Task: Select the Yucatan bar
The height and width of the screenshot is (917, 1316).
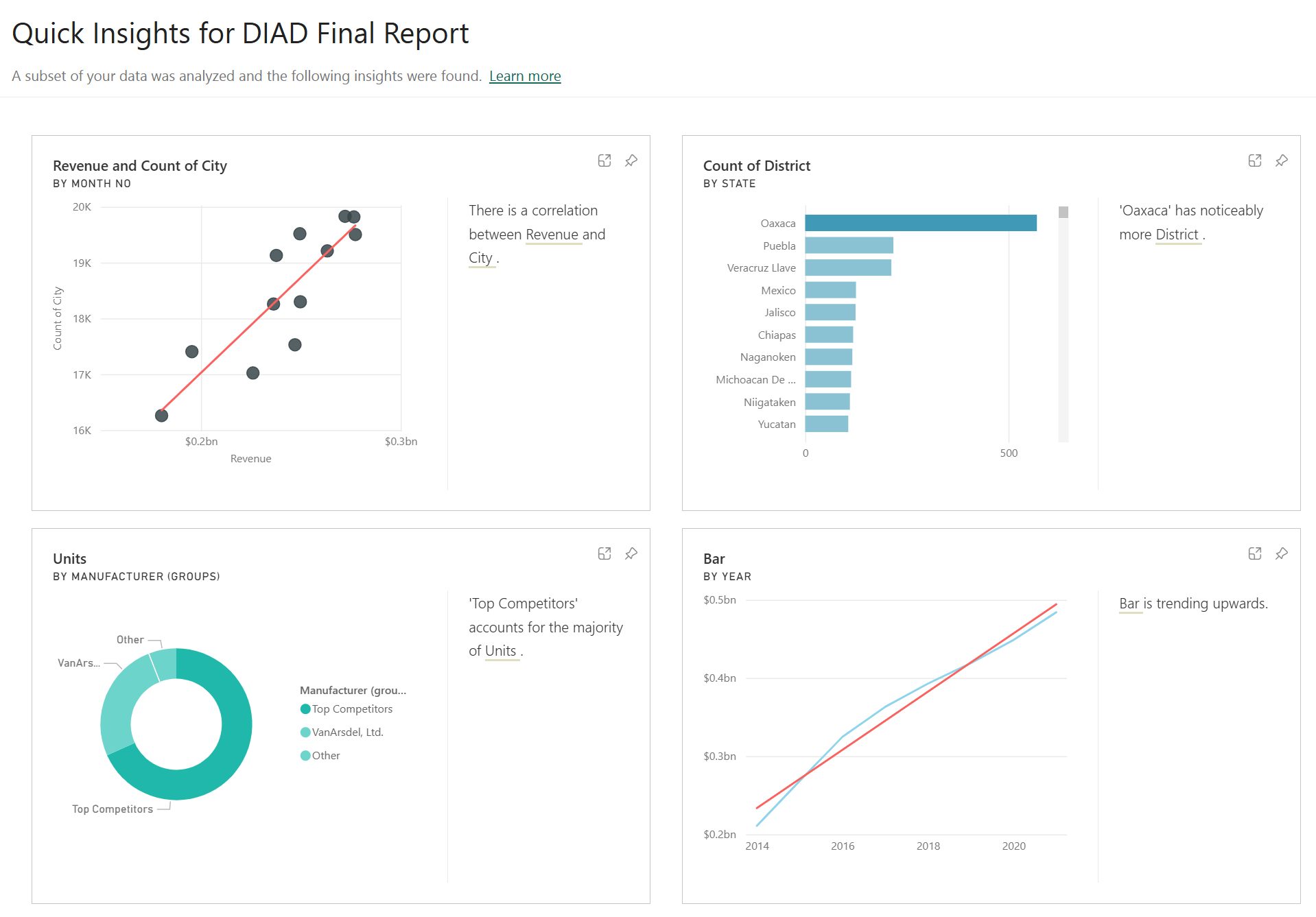Action: coord(827,424)
